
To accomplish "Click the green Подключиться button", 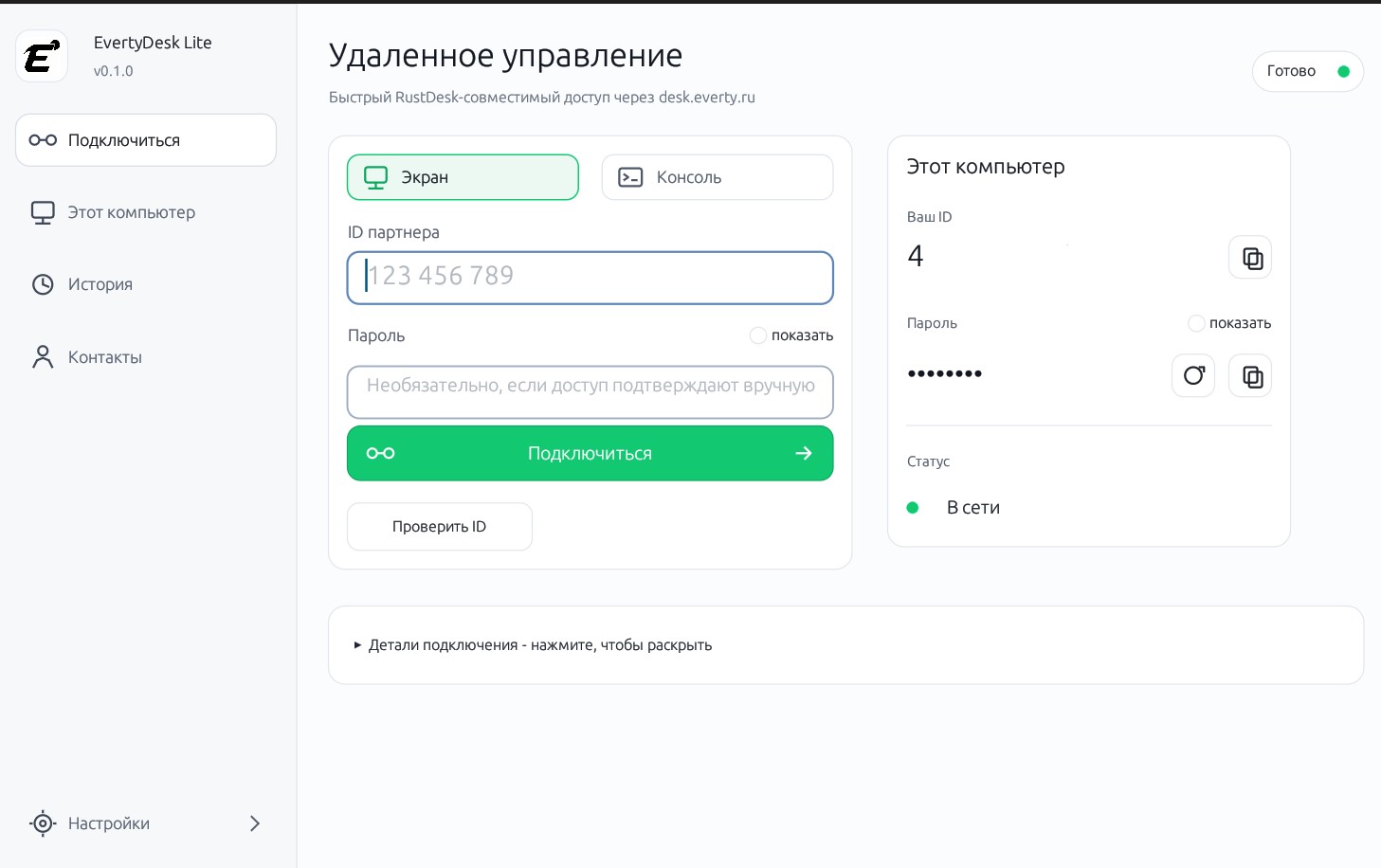I will pyautogui.click(x=590, y=453).
